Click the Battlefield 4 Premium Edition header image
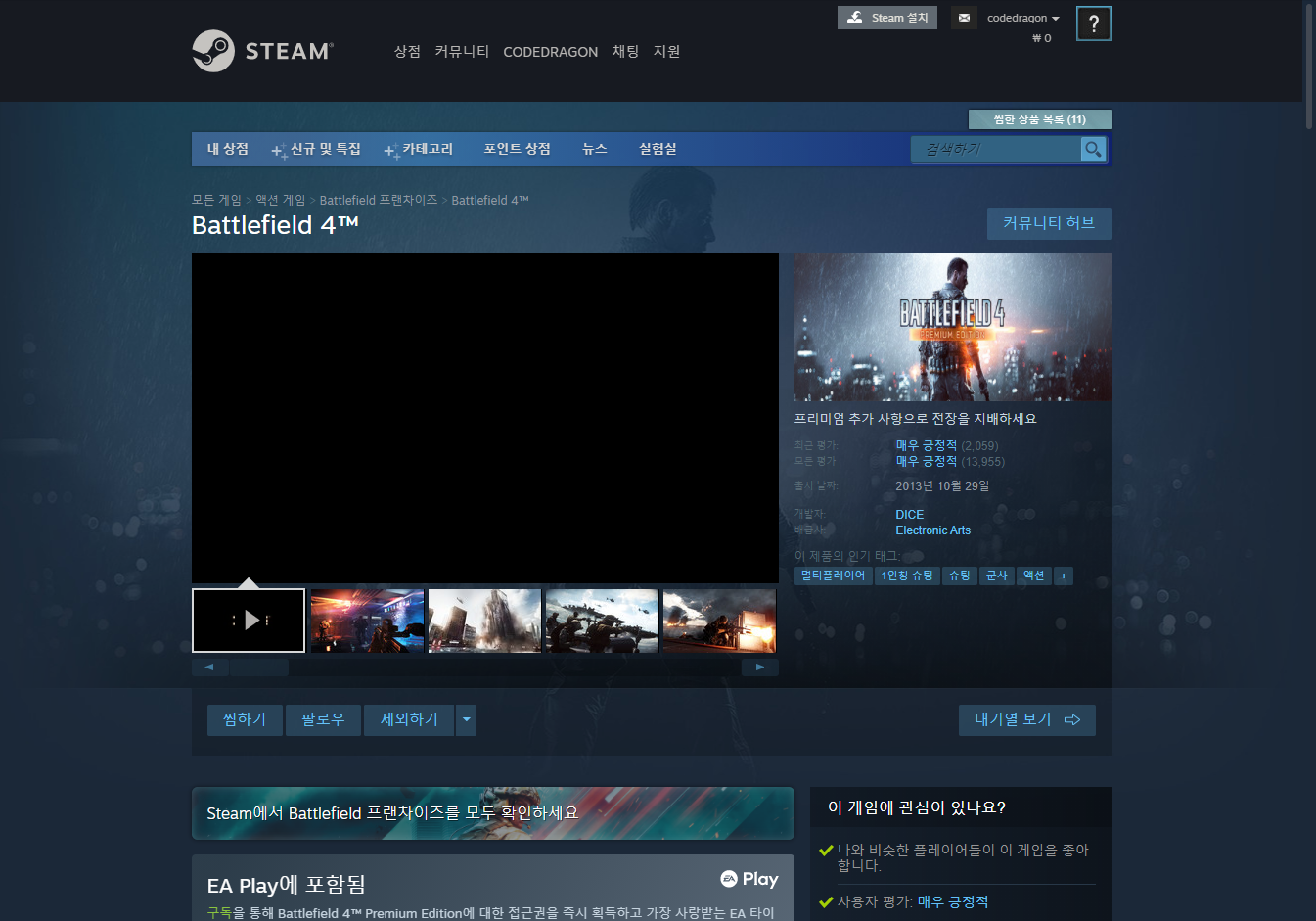This screenshot has height=921, width=1316. (x=952, y=327)
